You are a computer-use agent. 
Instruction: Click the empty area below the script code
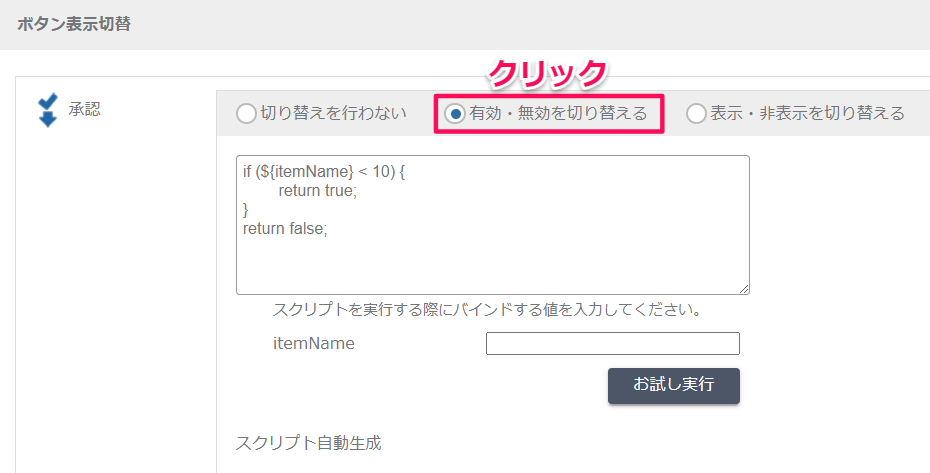click(492, 264)
